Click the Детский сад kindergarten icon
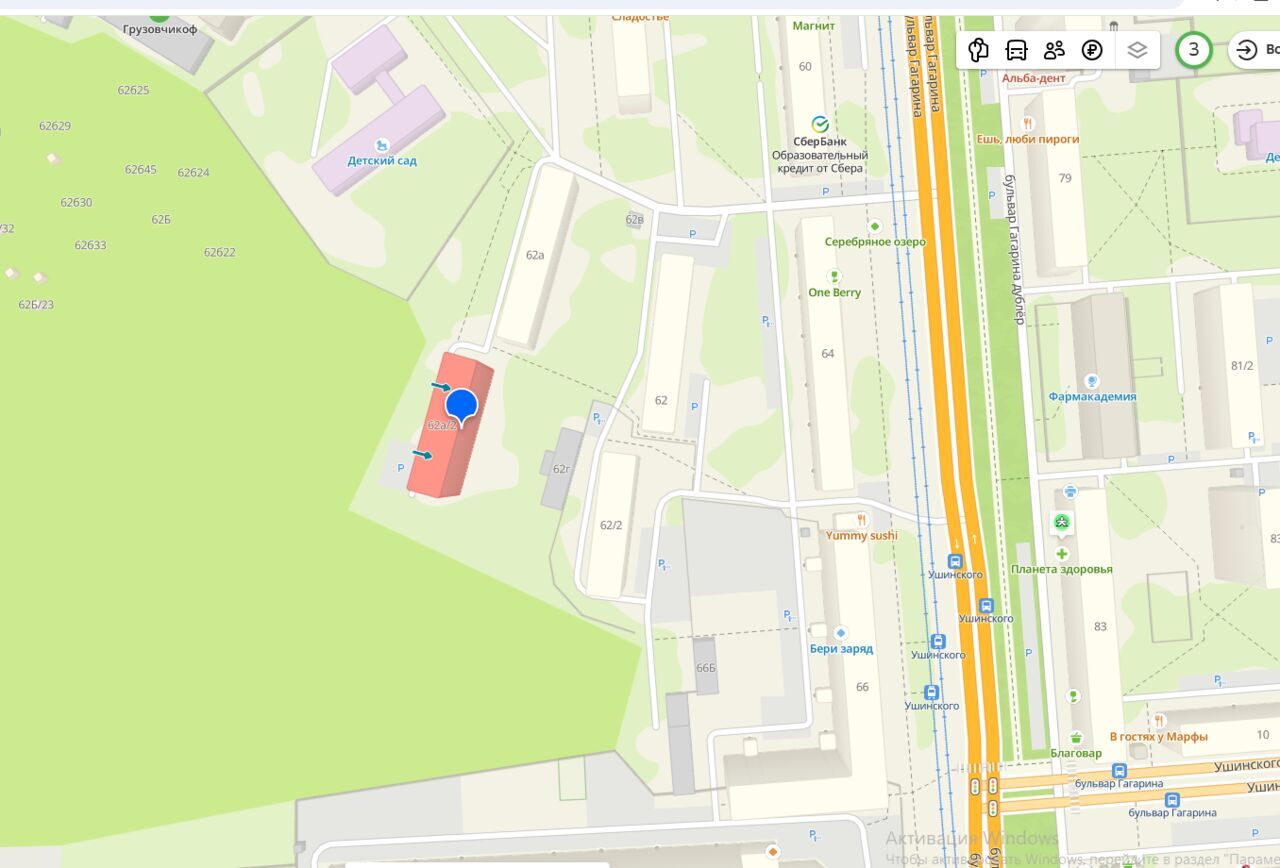The width and height of the screenshot is (1280, 868). (381, 145)
